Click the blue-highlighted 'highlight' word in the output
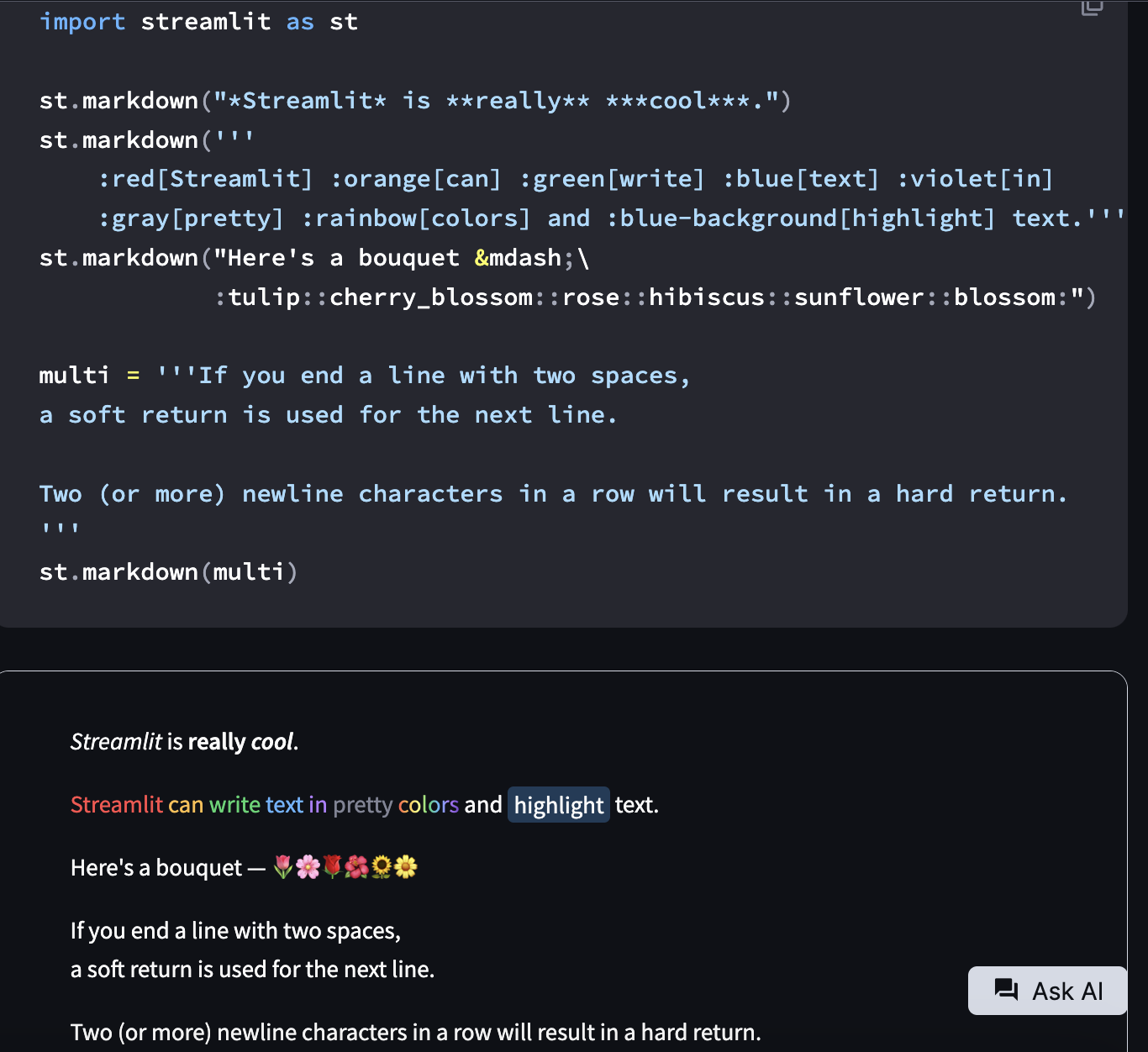The height and width of the screenshot is (1052, 1148). [559, 805]
